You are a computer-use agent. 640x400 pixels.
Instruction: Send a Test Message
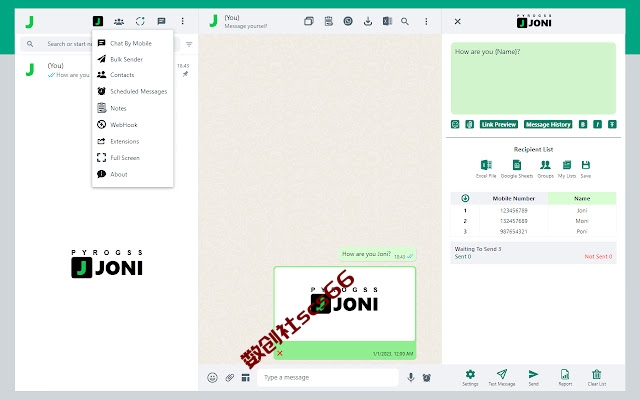click(502, 378)
